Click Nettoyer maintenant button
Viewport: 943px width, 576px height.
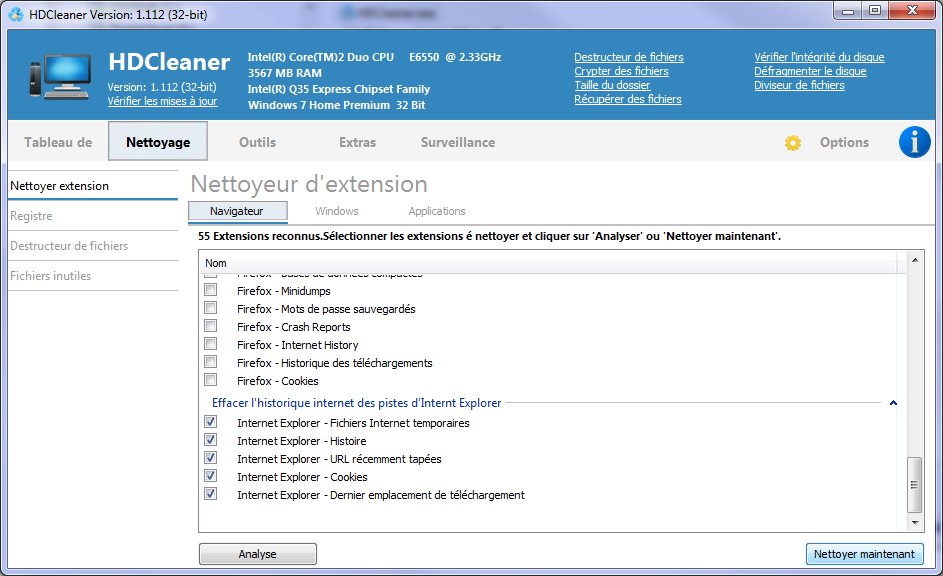864,554
